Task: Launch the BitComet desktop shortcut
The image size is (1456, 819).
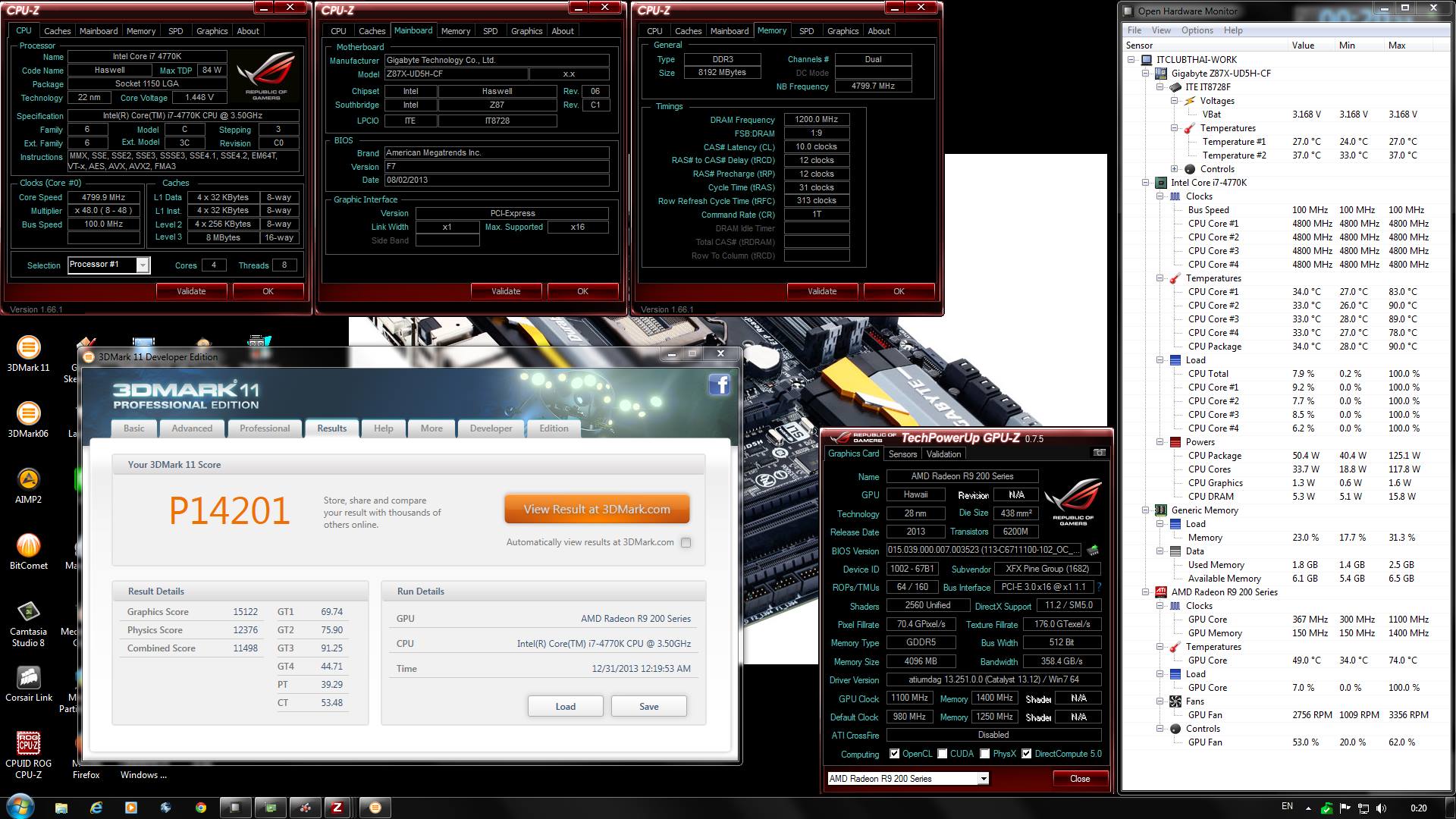Action: [28, 546]
